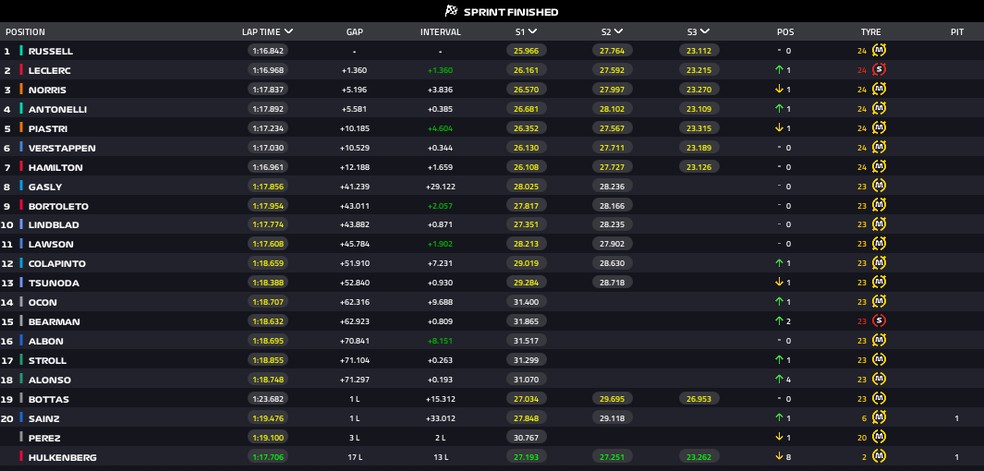Click Sainz's medium tyre icon
984x471 pixels.
coord(879,418)
